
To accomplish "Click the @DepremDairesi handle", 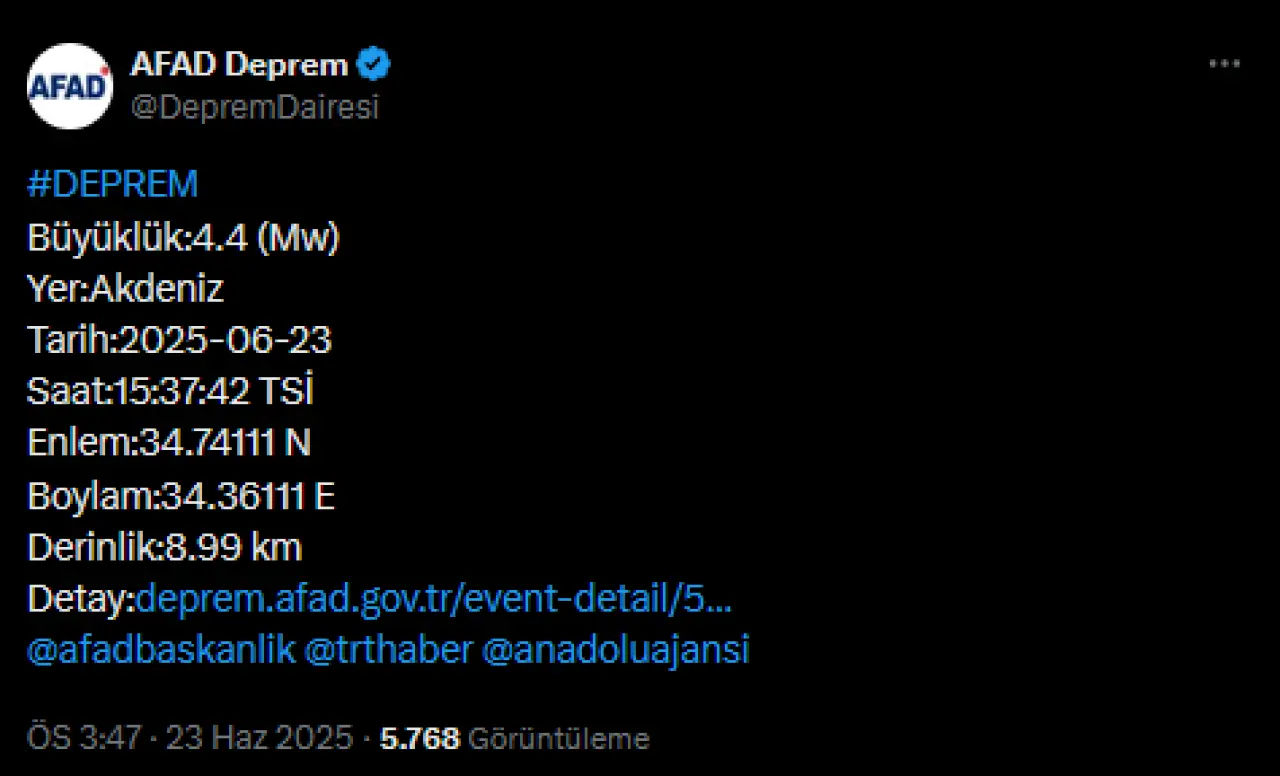I will 255,108.
